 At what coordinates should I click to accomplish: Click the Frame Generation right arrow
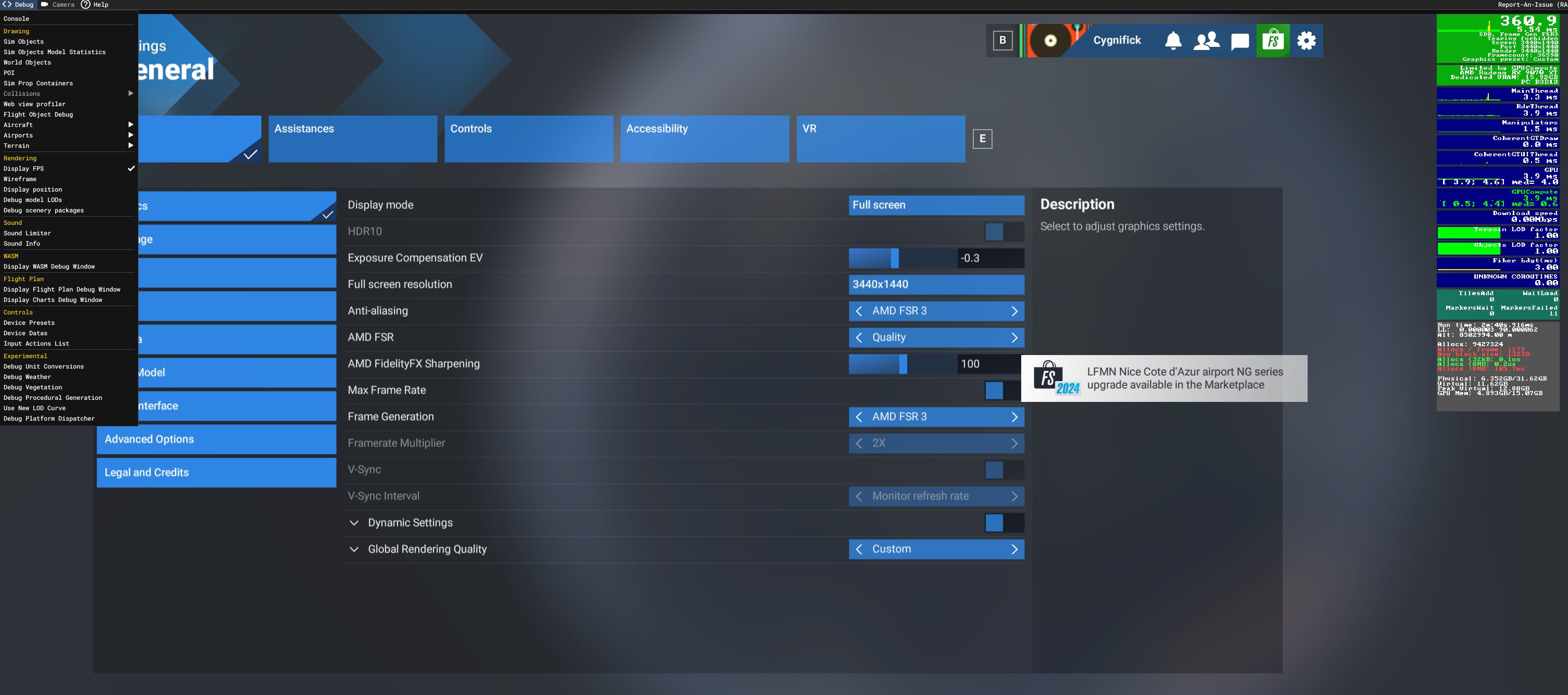tap(1014, 417)
